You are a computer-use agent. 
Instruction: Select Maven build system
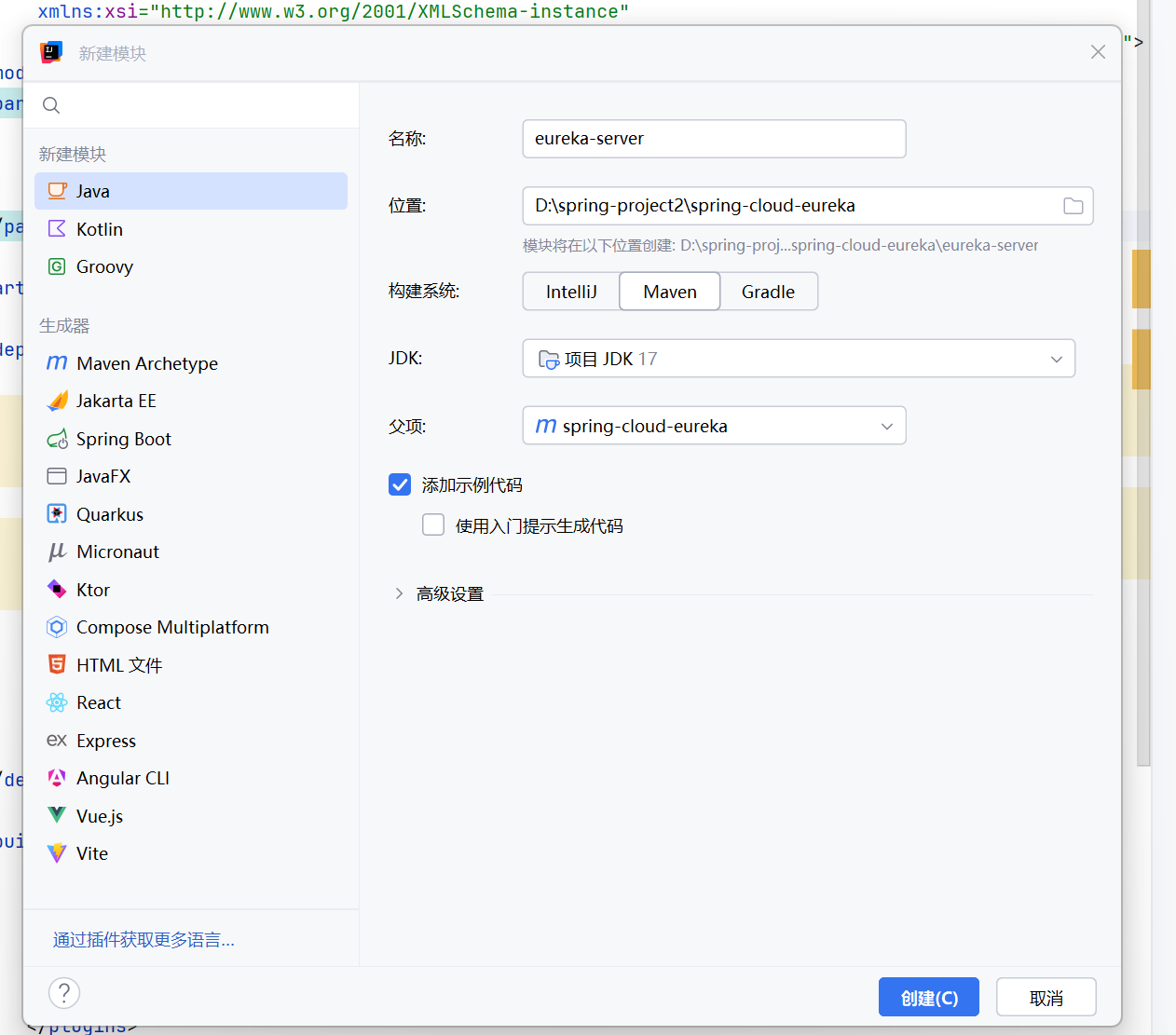coord(670,292)
